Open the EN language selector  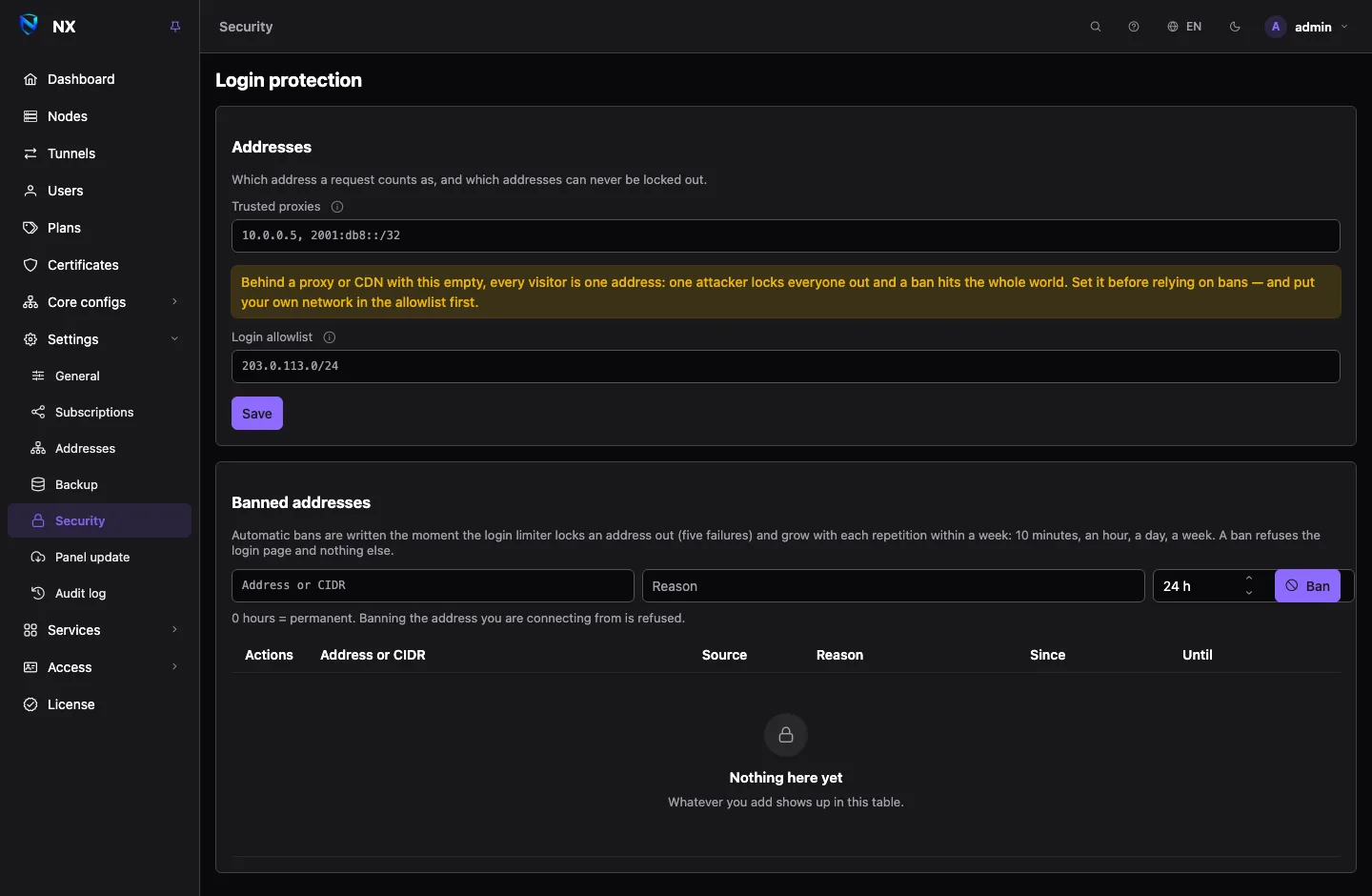pyautogui.click(x=1184, y=27)
